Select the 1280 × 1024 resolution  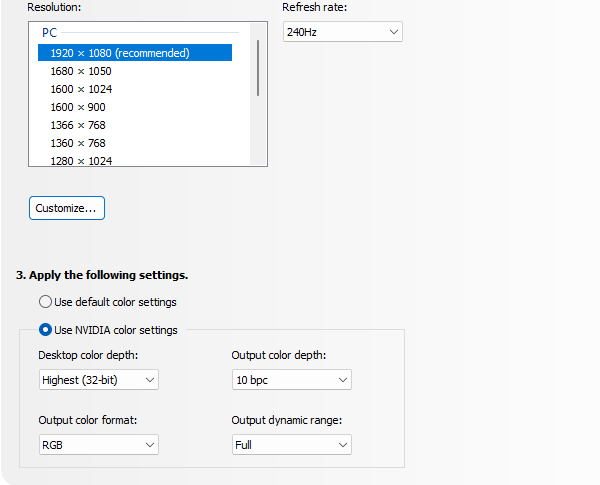tap(81, 160)
